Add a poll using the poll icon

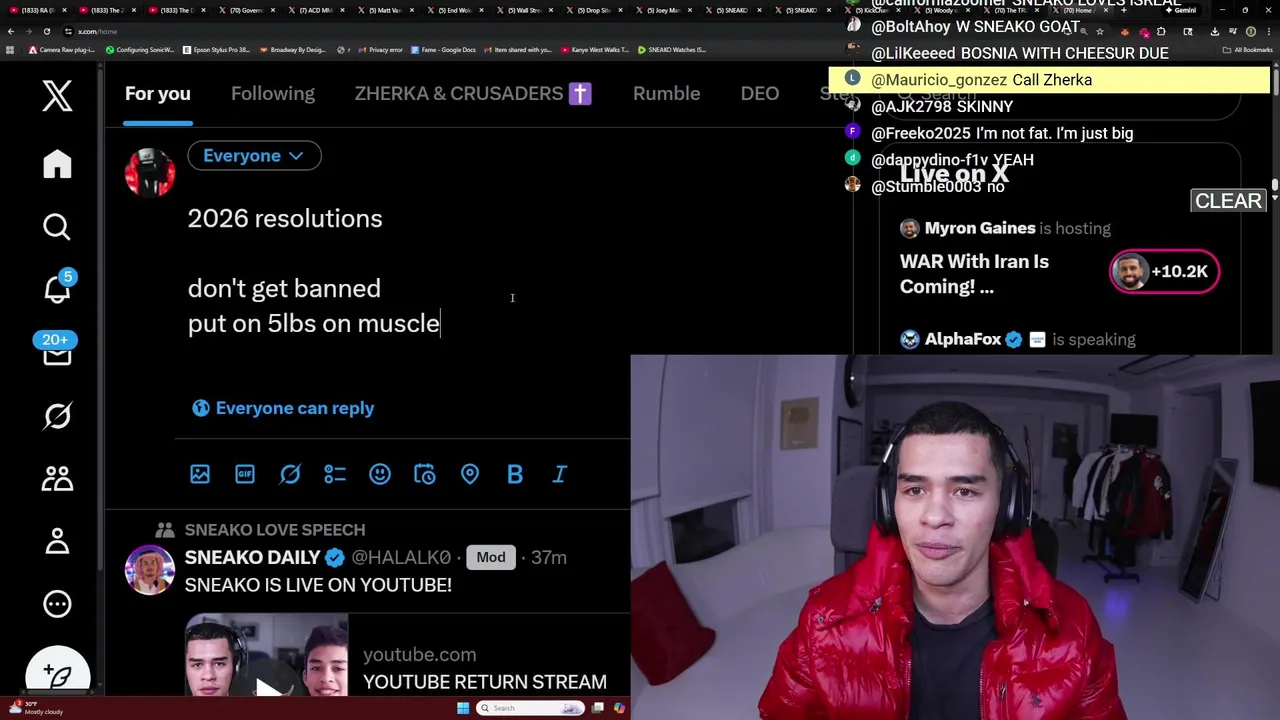(335, 474)
